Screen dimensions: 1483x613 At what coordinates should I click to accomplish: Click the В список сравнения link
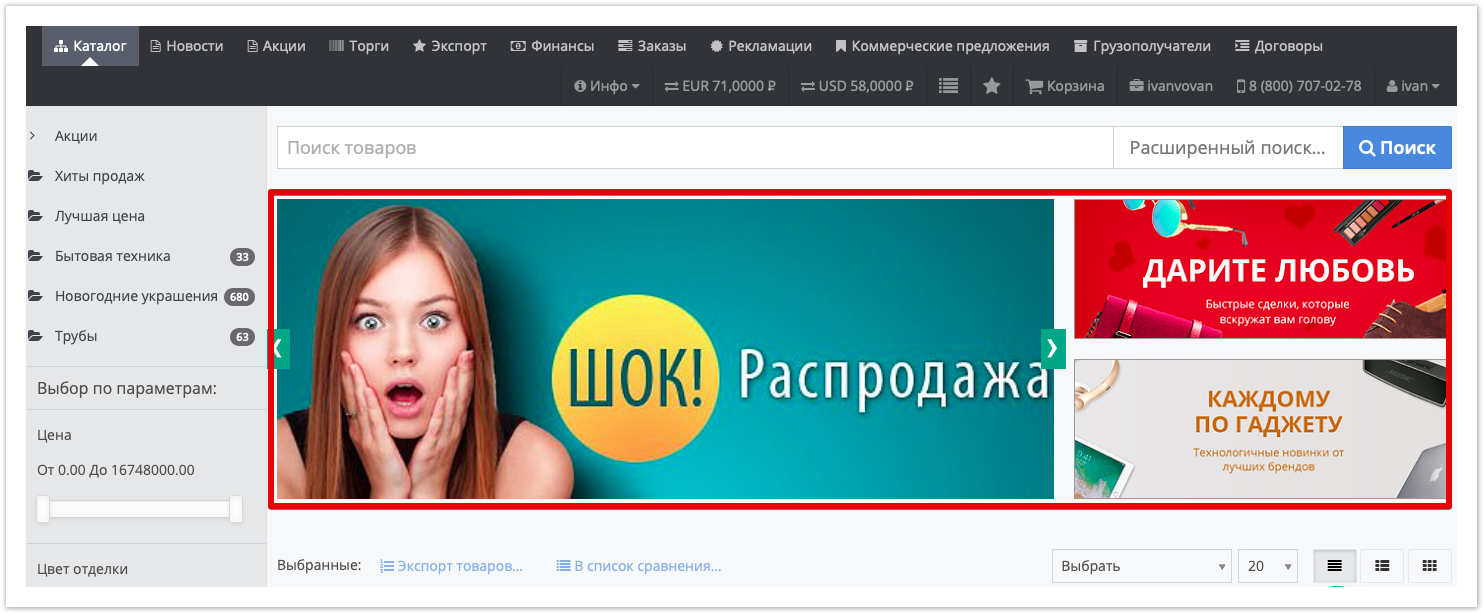(x=639, y=566)
